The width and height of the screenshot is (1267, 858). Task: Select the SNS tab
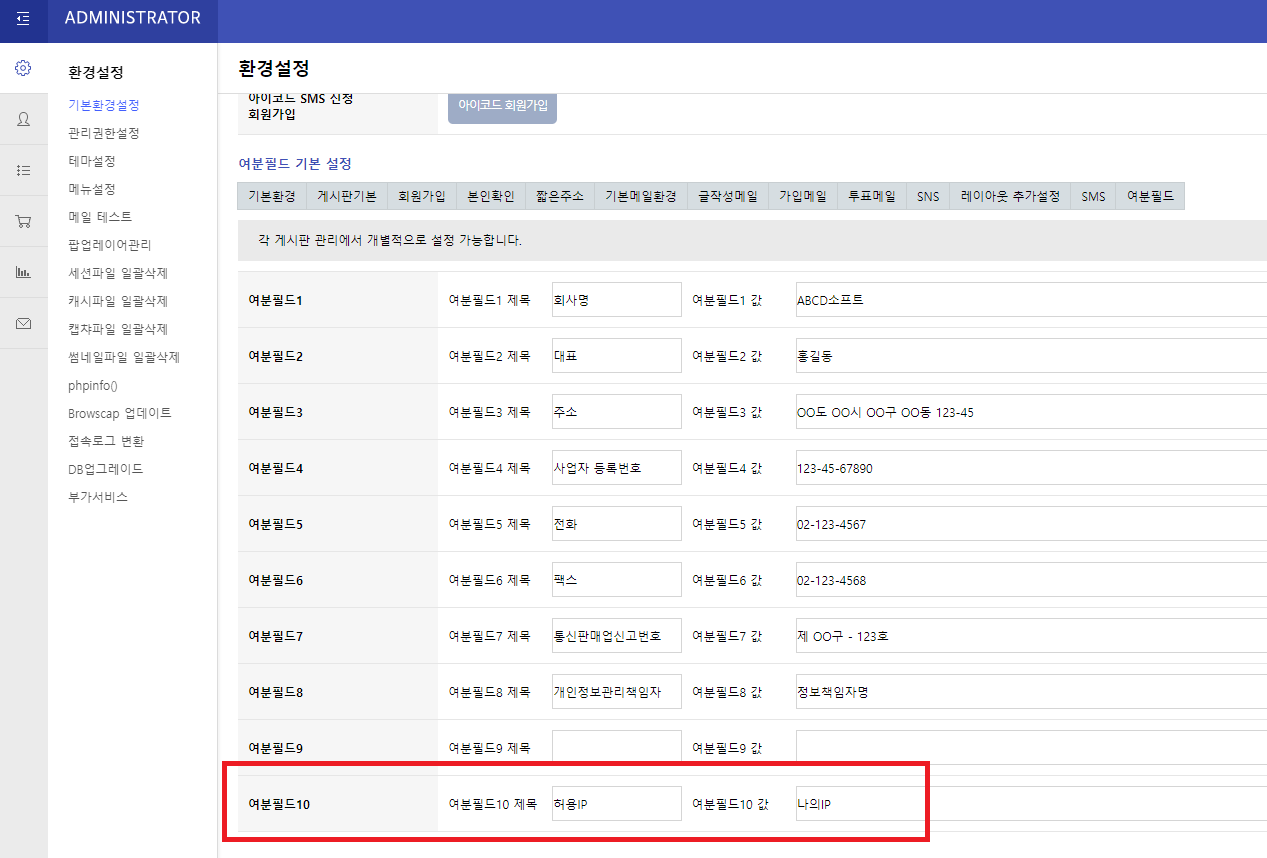tap(928, 197)
